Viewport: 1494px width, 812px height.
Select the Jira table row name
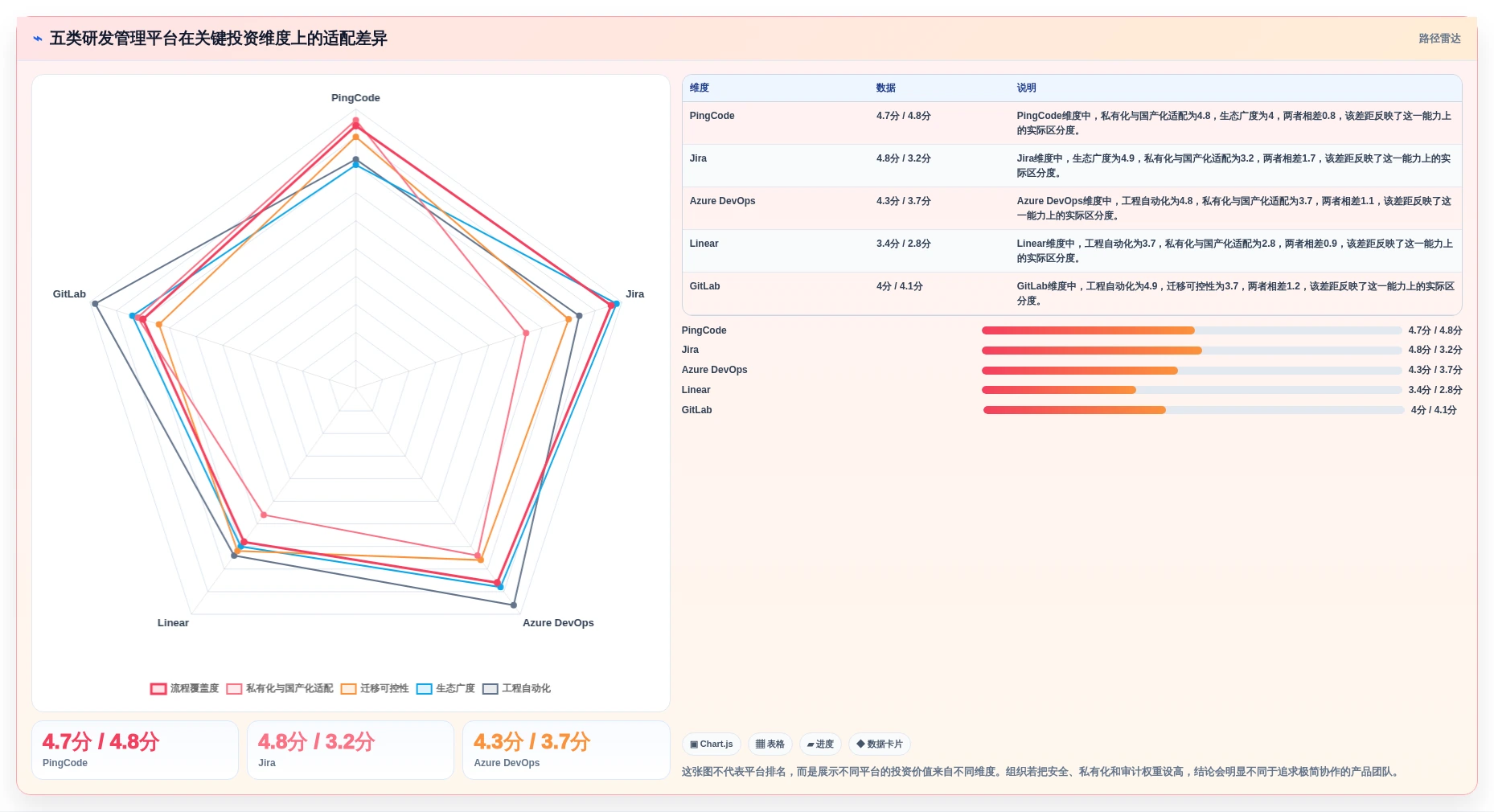[x=698, y=158]
